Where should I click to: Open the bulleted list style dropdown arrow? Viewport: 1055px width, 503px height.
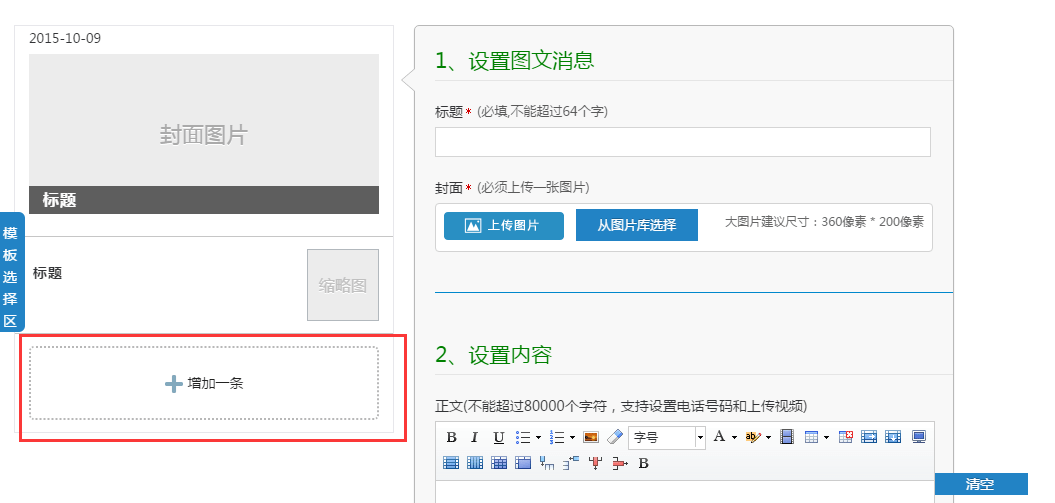(x=538, y=438)
